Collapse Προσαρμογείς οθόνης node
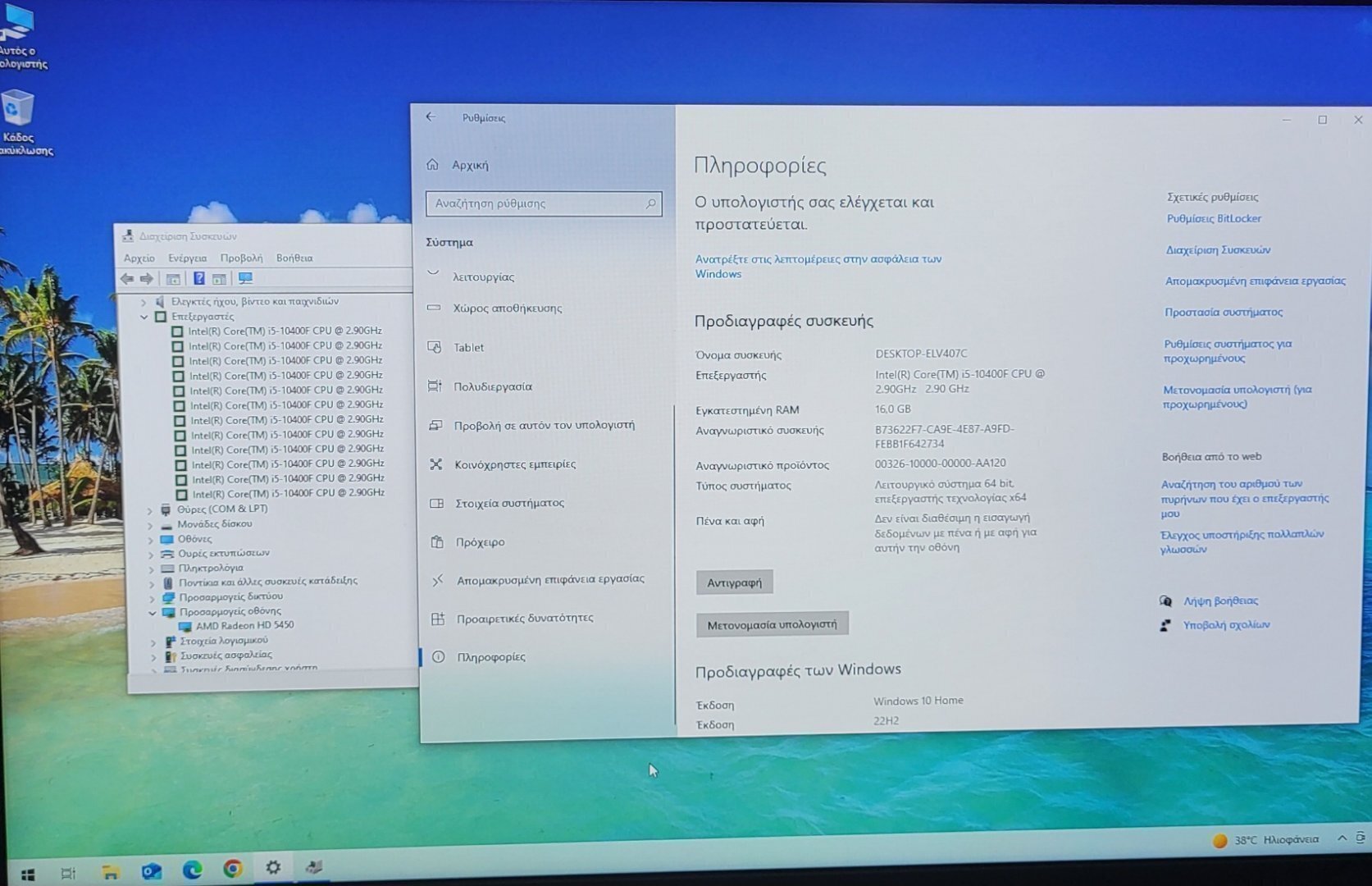The height and width of the screenshot is (886, 1372). coord(152,613)
